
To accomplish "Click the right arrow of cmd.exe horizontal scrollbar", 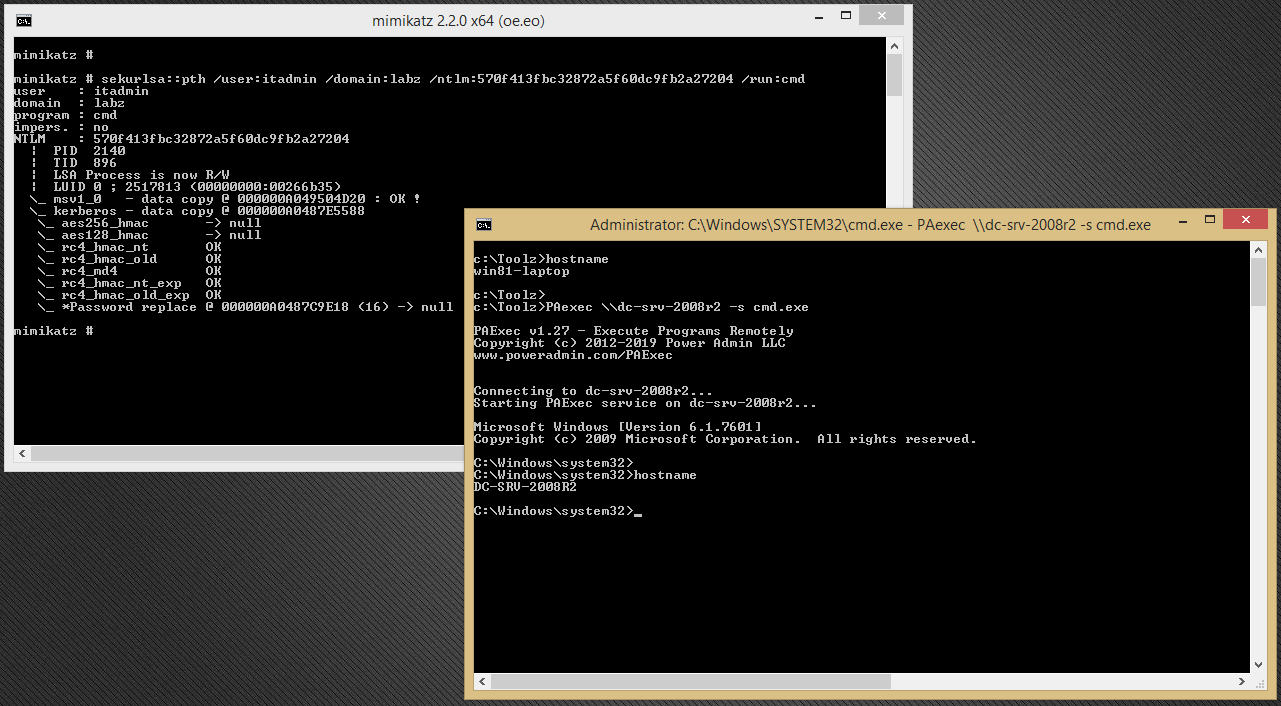I will pos(1243,681).
